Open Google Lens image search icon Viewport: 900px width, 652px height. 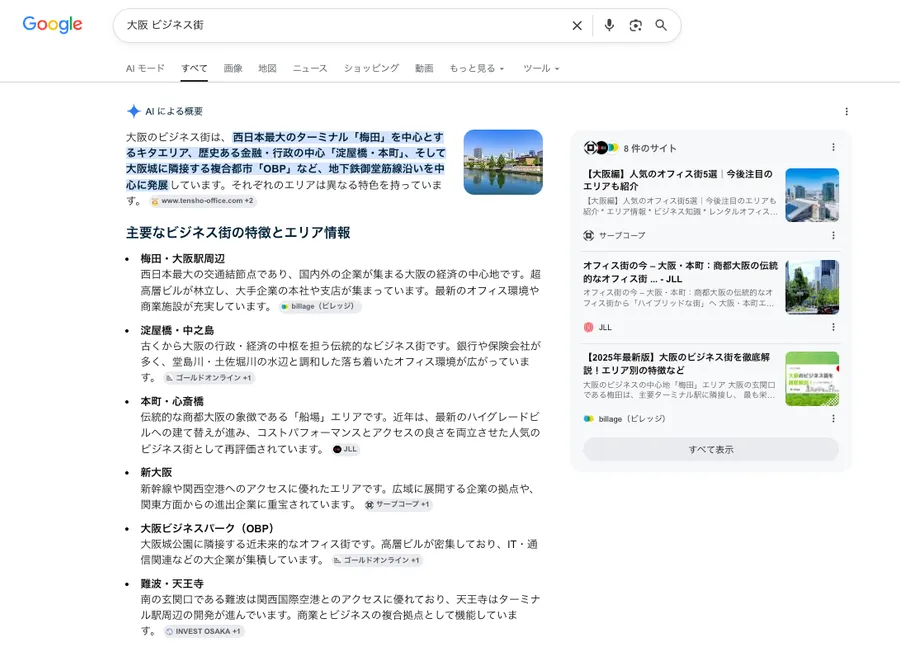point(635,25)
